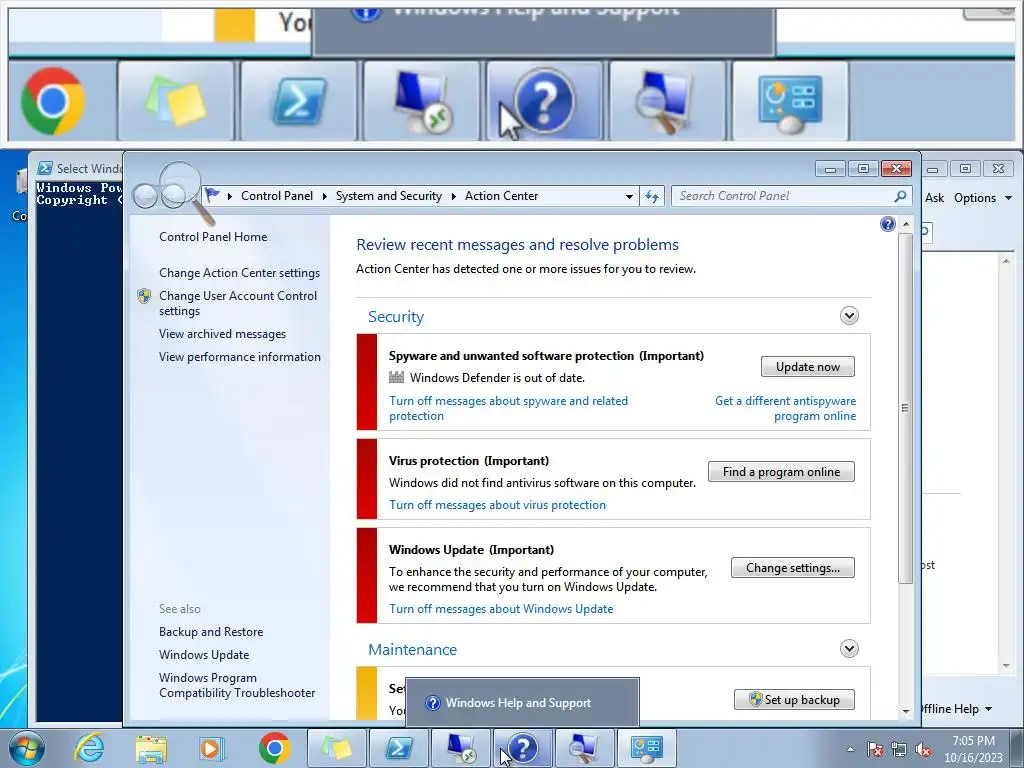Show hidden tray icons arrow
The image size is (1024, 768).
(850, 750)
